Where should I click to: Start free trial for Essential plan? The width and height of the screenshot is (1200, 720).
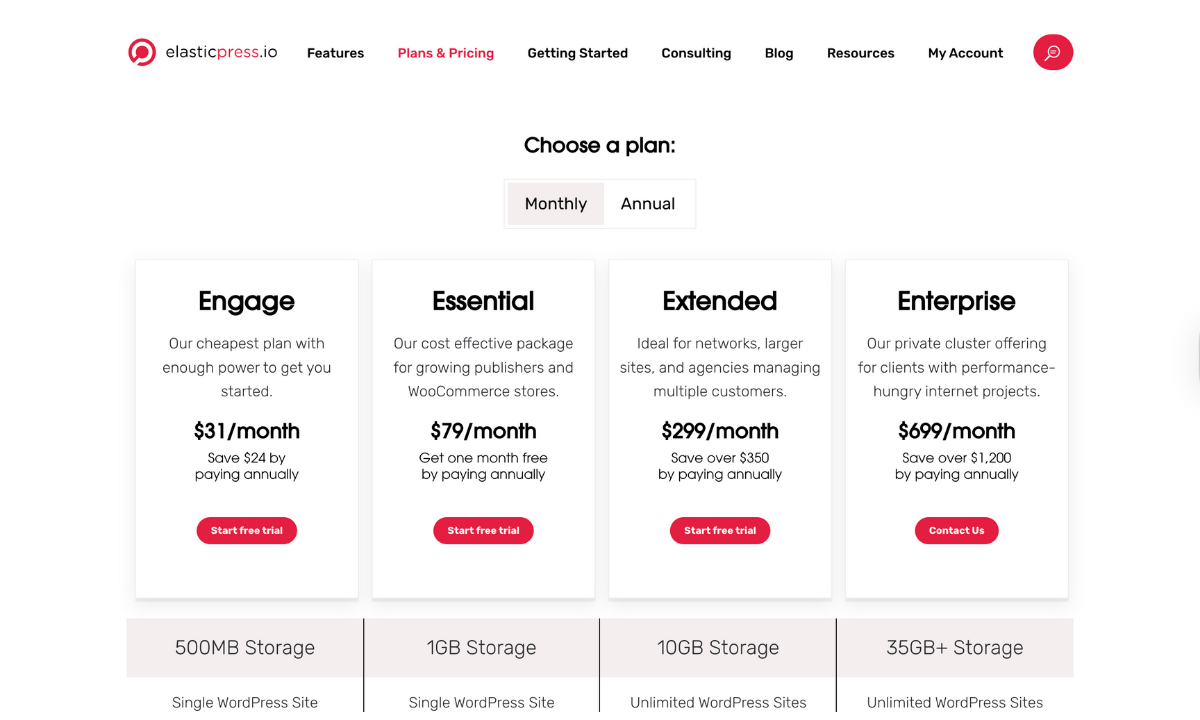click(483, 530)
